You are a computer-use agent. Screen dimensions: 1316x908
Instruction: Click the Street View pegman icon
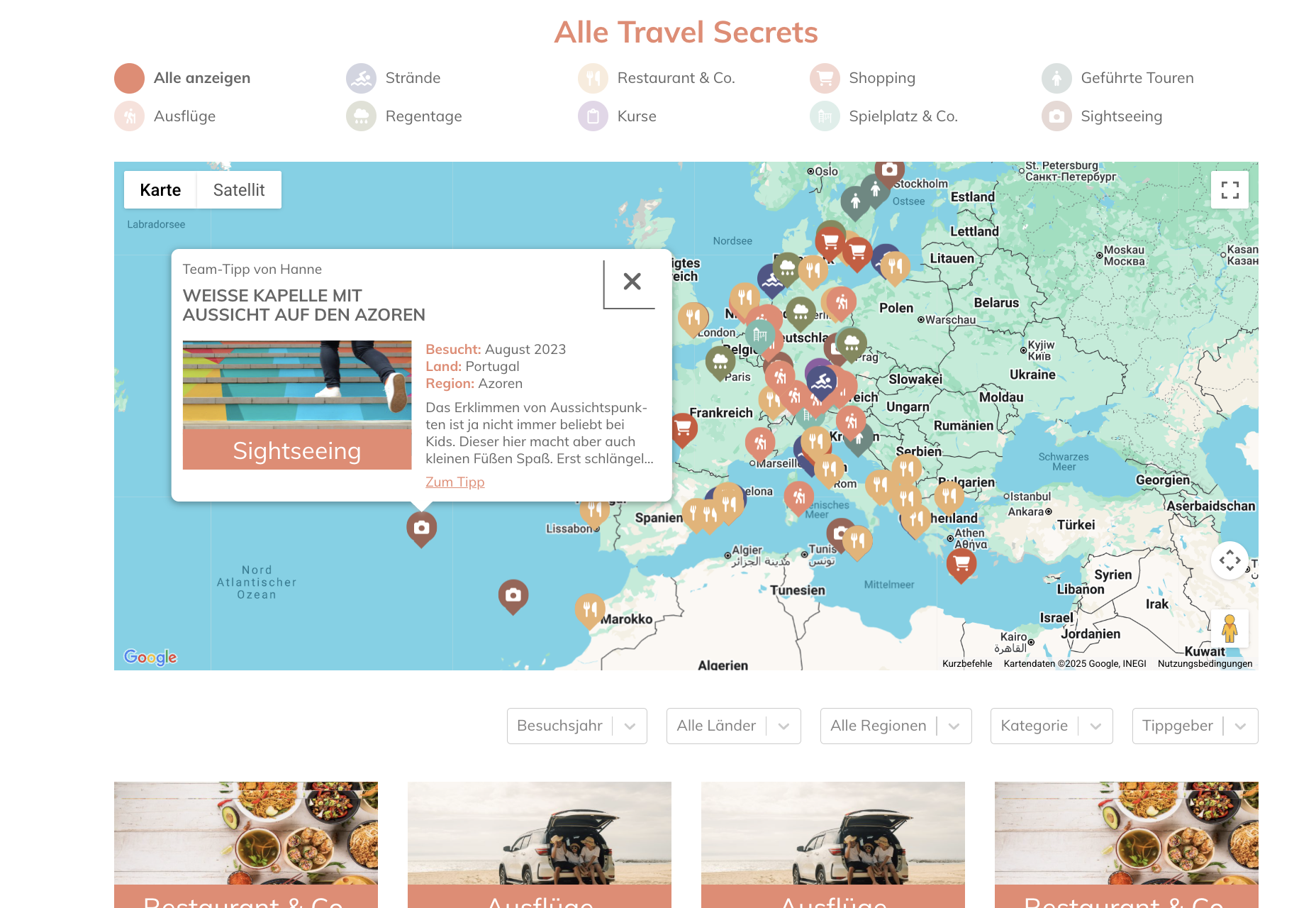click(x=1229, y=629)
